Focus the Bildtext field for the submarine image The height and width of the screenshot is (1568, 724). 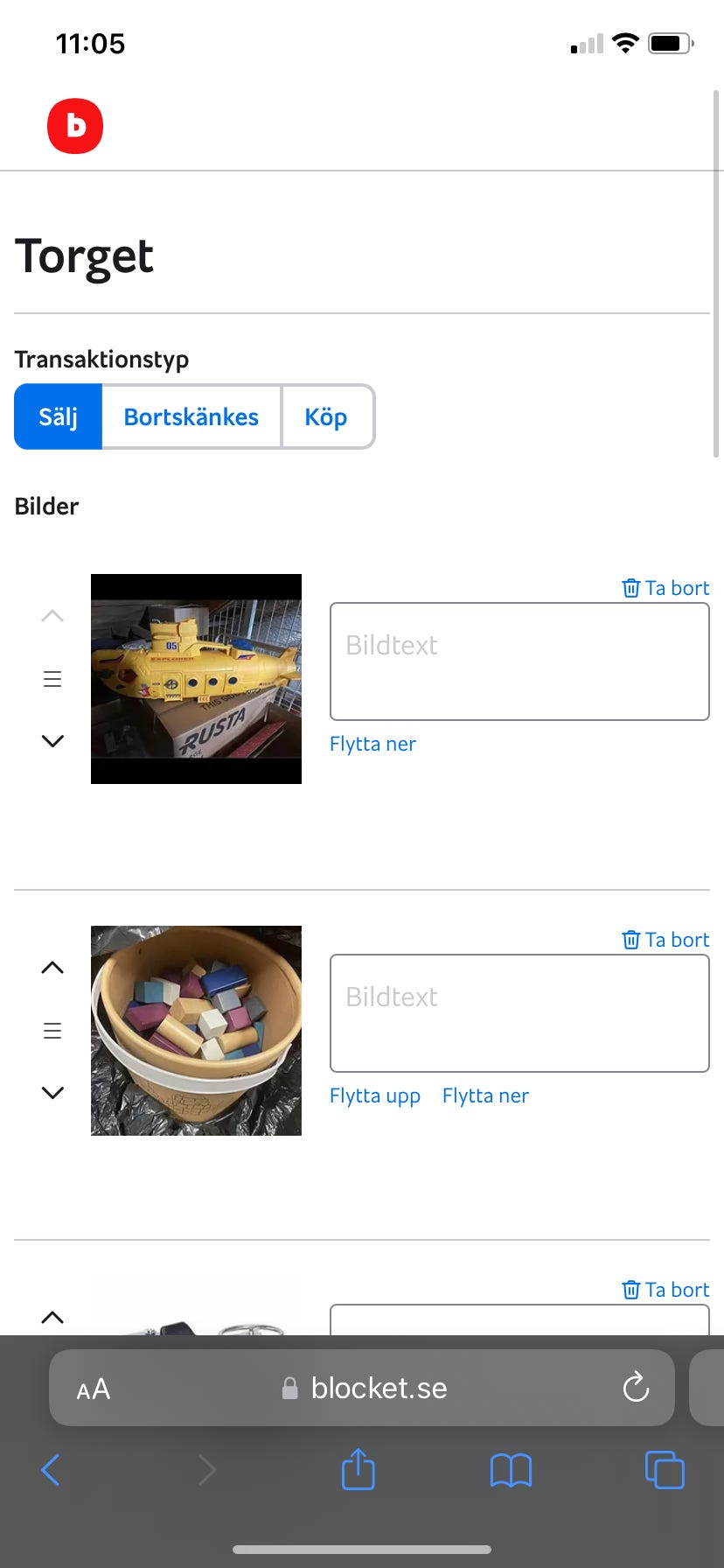click(x=519, y=661)
